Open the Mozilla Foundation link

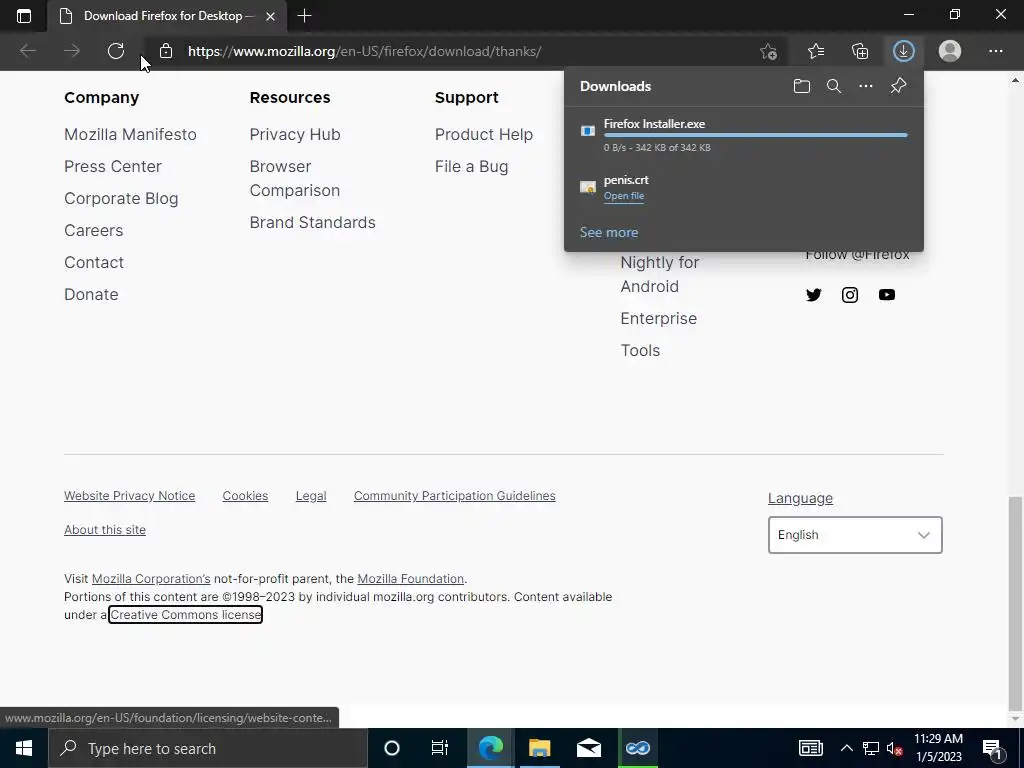(410, 579)
